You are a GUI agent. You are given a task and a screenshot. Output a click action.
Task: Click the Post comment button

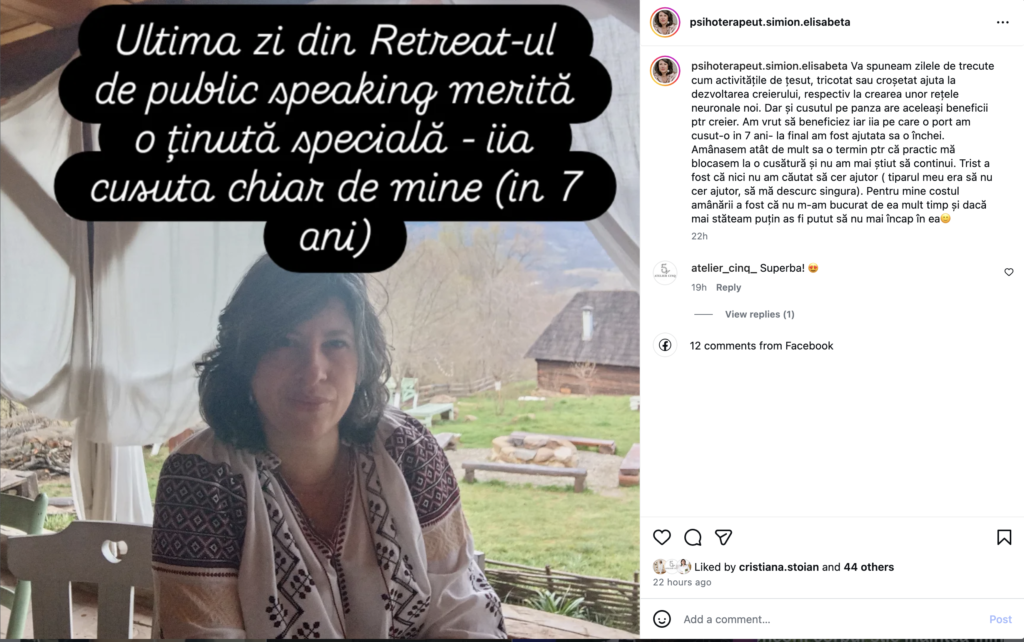pyautogui.click(x=1000, y=619)
